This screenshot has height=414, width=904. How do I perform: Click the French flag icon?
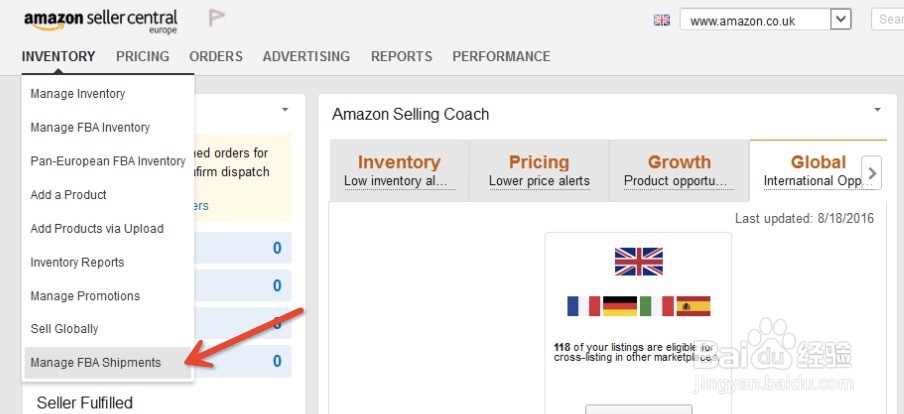[583, 306]
